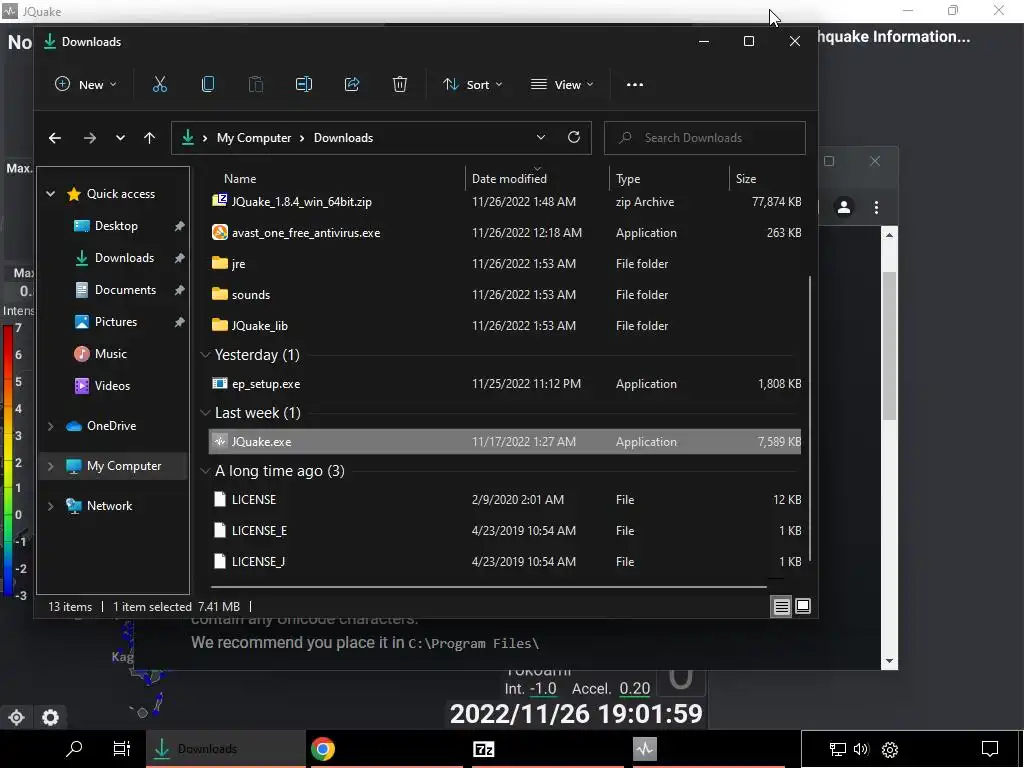Viewport: 1024px width, 768px height.
Task: Sort by the Type column header
Action: (x=628, y=178)
